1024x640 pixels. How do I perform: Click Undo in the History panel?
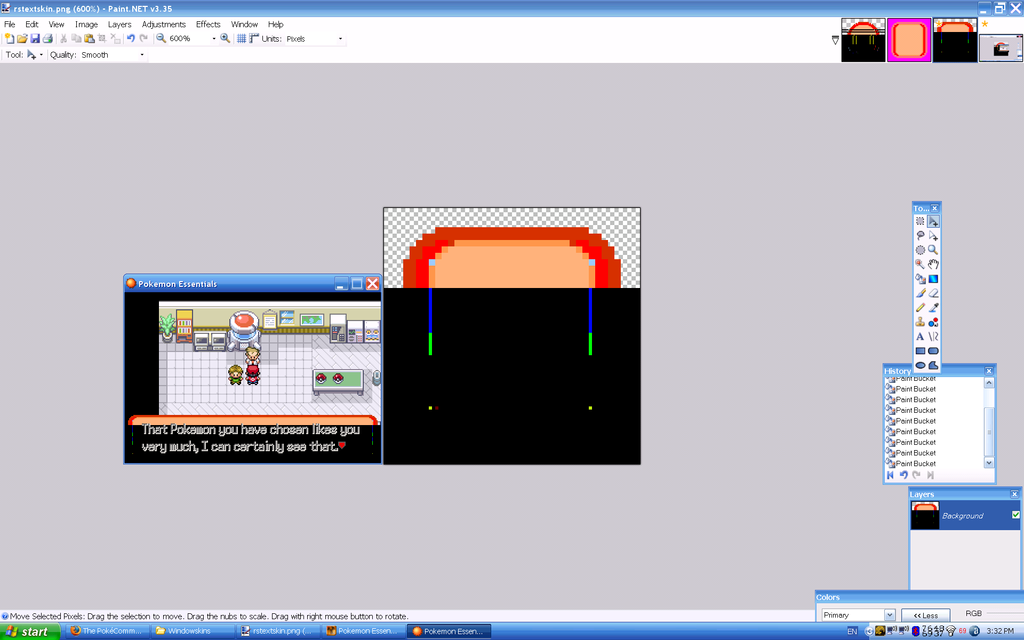(x=904, y=475)
